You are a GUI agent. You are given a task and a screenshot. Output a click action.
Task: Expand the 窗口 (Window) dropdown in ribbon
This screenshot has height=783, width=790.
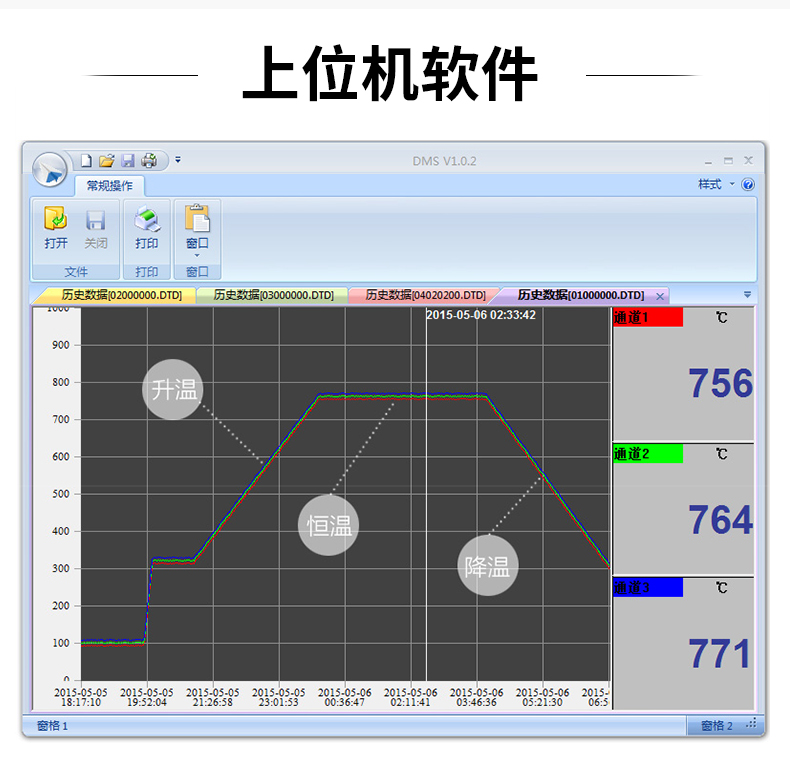pyautogui.click(x=197, y=232)
